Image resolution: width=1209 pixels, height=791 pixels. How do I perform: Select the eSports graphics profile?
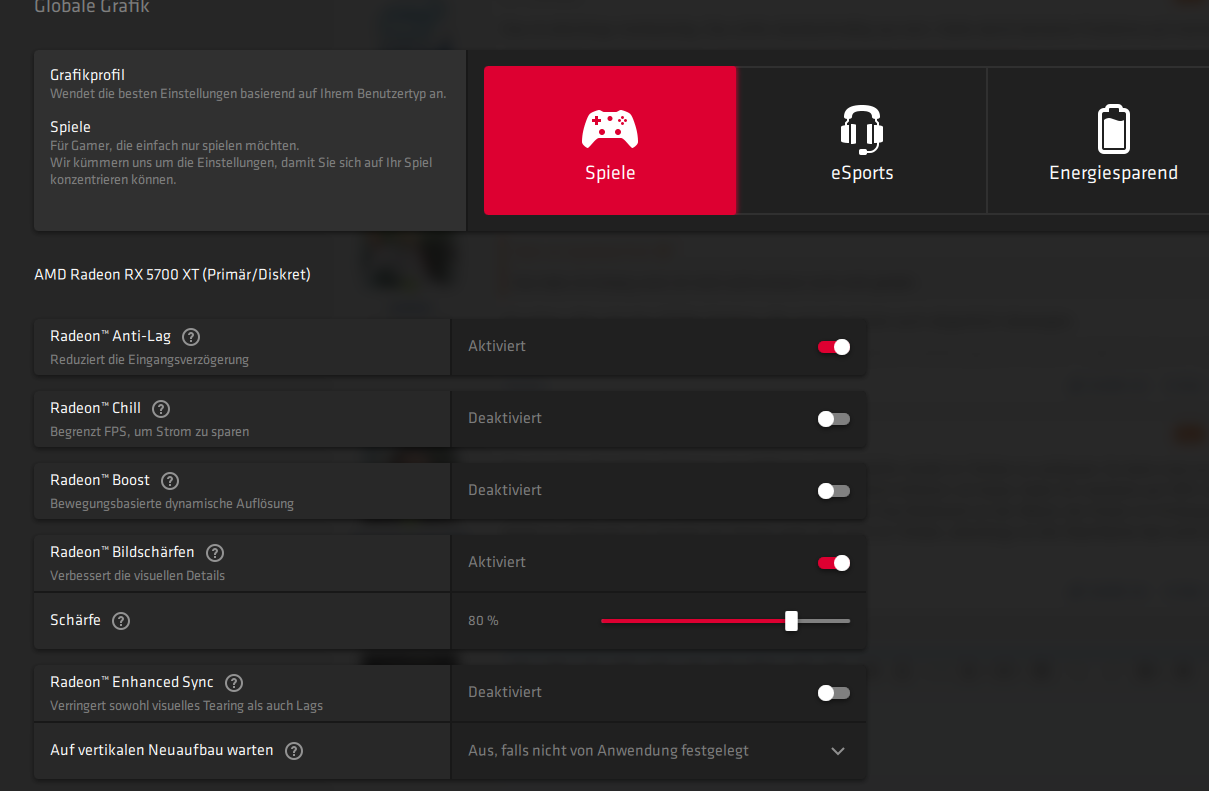click(x=862, y=141)
